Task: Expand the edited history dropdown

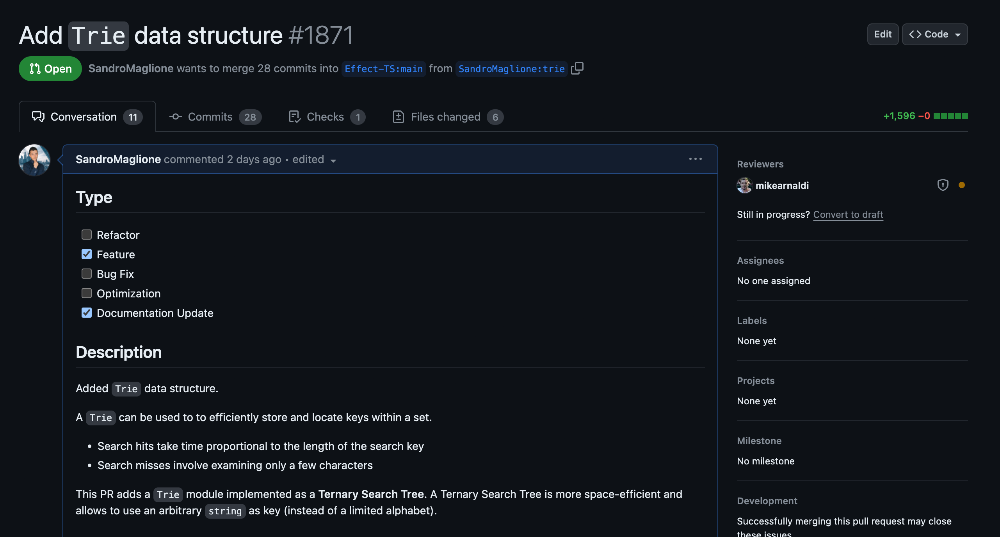Action: [315, 160]
